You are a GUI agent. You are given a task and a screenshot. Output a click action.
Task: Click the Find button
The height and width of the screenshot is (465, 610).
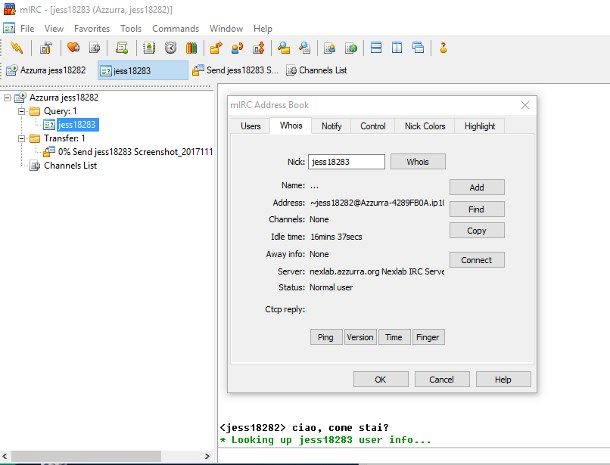[x=477, y=209]
